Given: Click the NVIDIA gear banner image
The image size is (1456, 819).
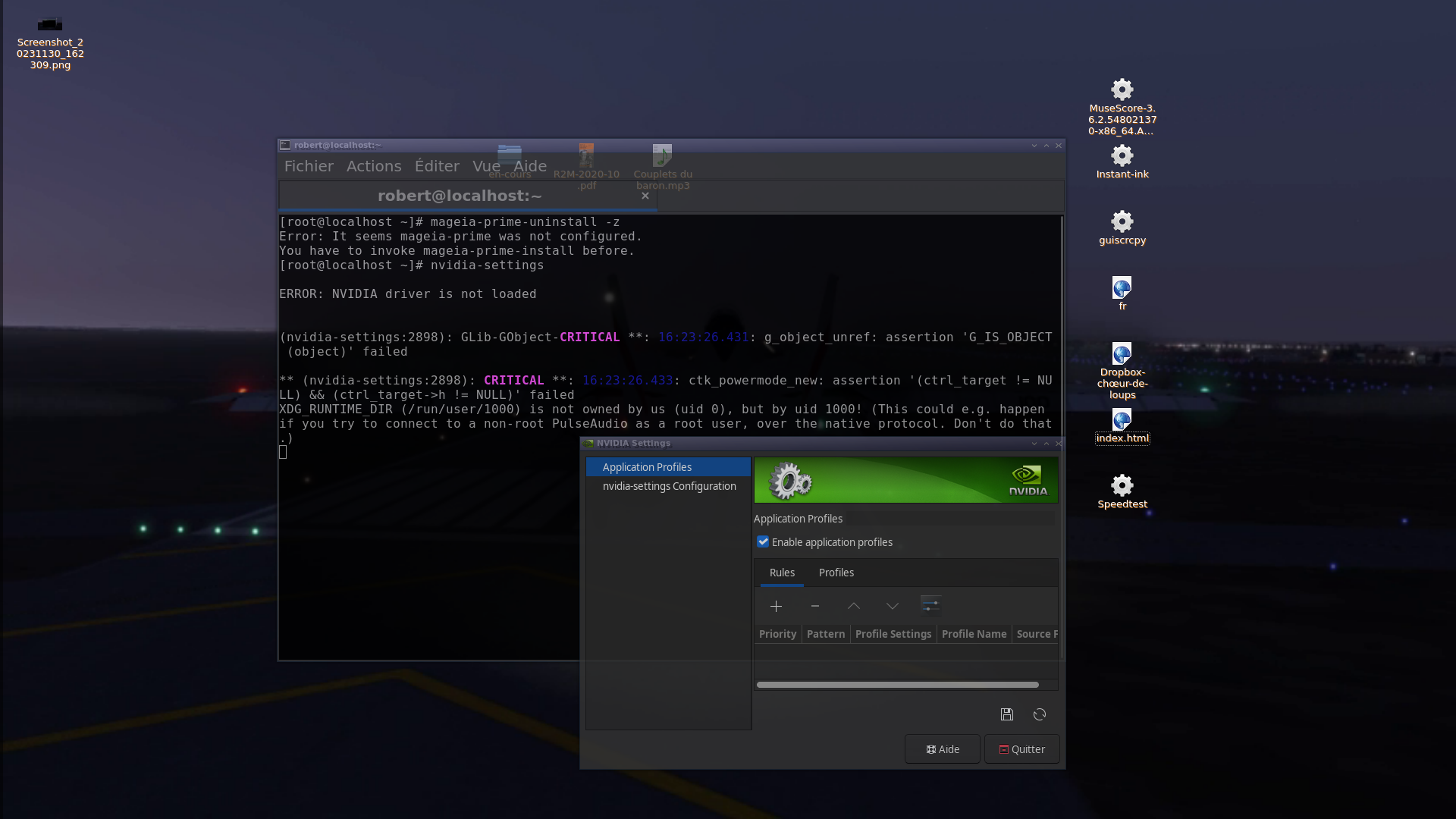Looking at the screenshot, I should tap(906, 480).
